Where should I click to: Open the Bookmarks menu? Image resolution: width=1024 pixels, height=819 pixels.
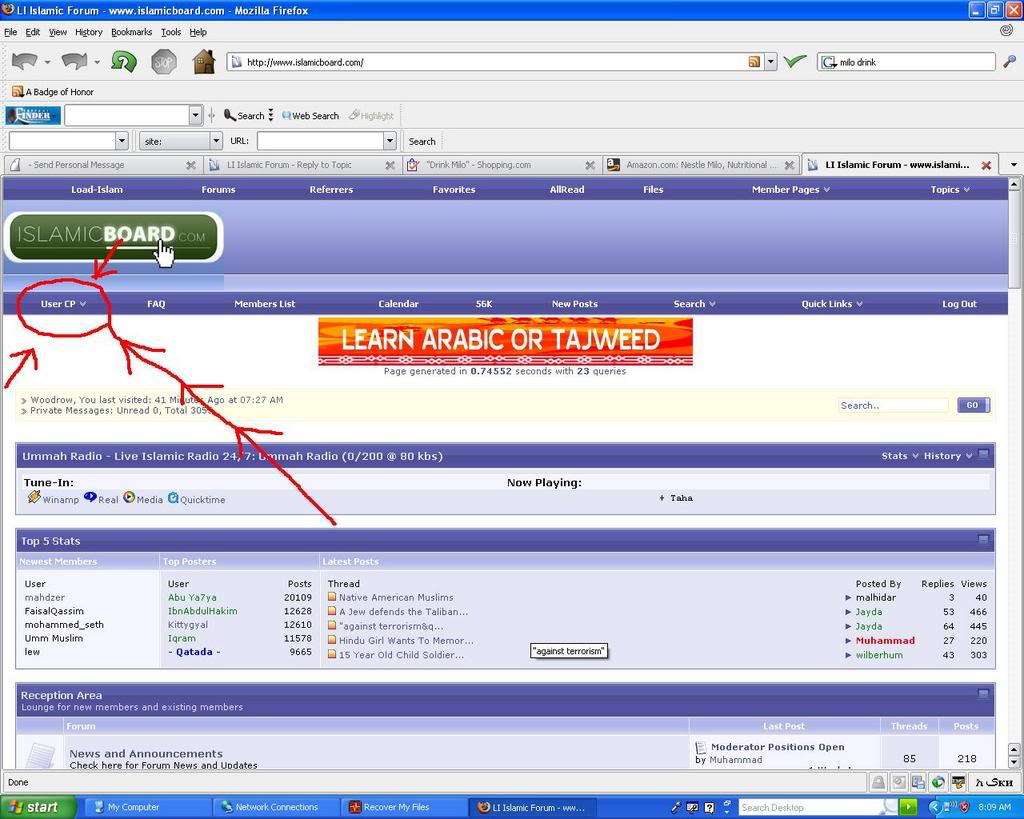pyautogui.click(x=131, y=32)
